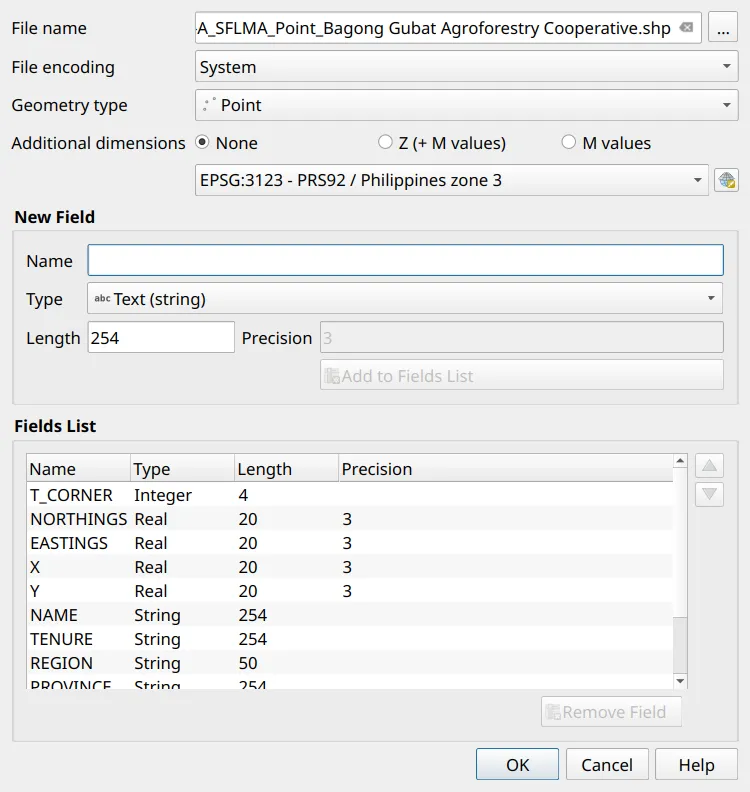Click Cancel button
This screenshot has width=750, height=792.
pyautogui.click(x=607, y=764)
